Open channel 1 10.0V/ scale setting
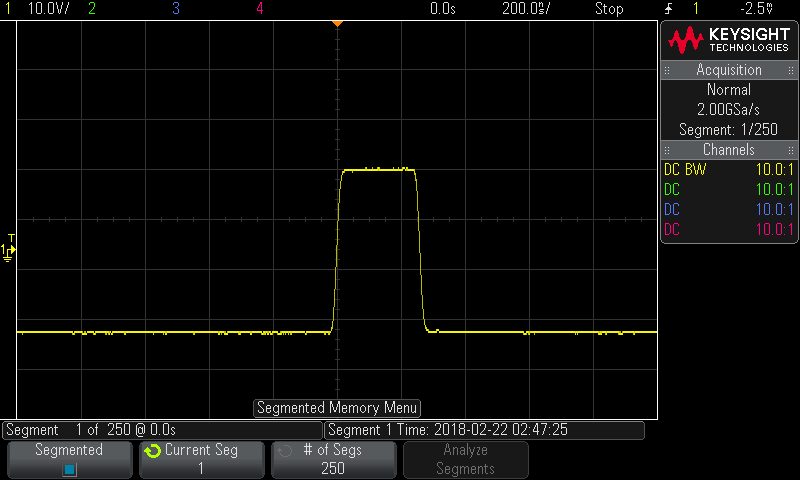This screenshot has width=800, height=480. pos(47,9)
